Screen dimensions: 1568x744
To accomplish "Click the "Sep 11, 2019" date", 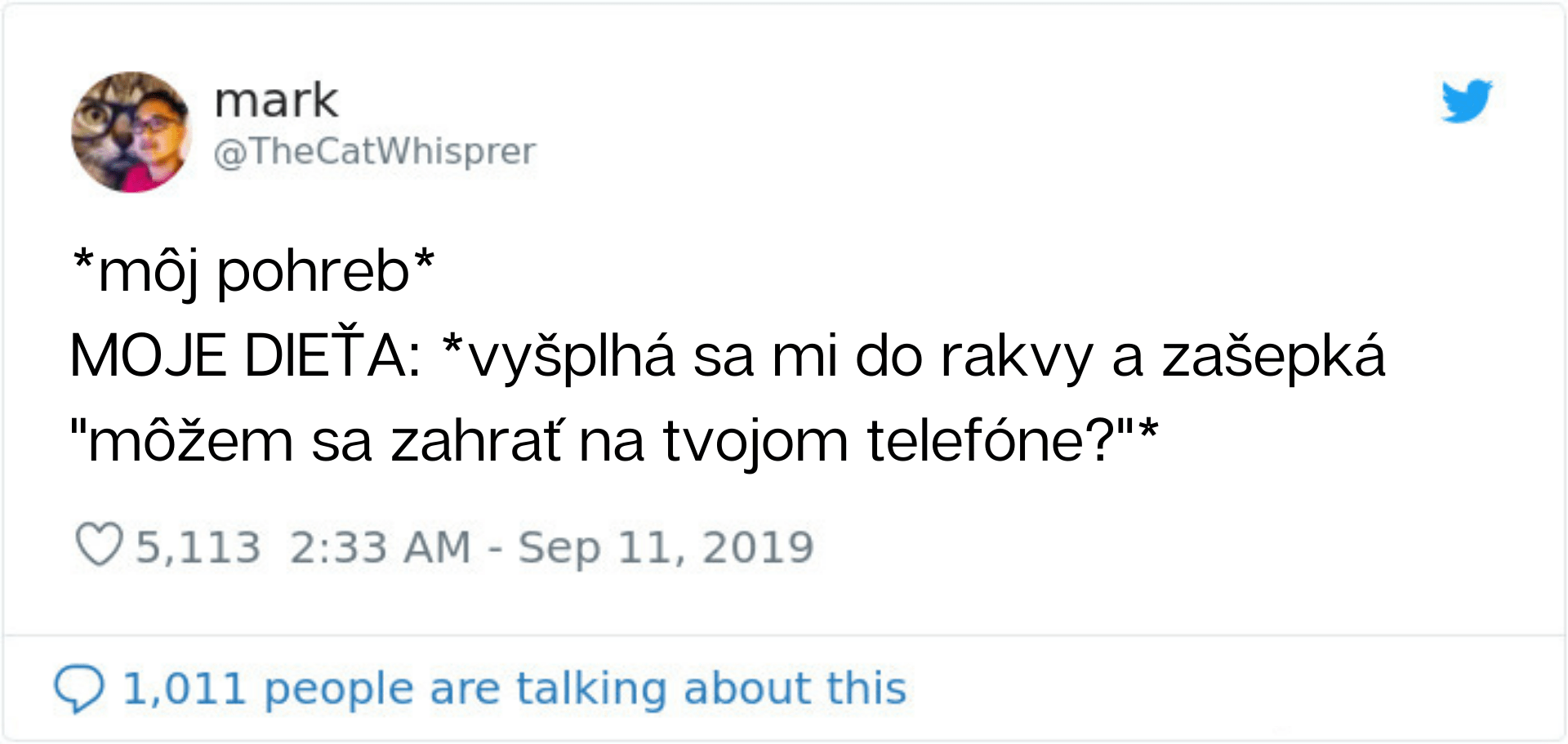I will pyautogui.click(x=666, y=546).
